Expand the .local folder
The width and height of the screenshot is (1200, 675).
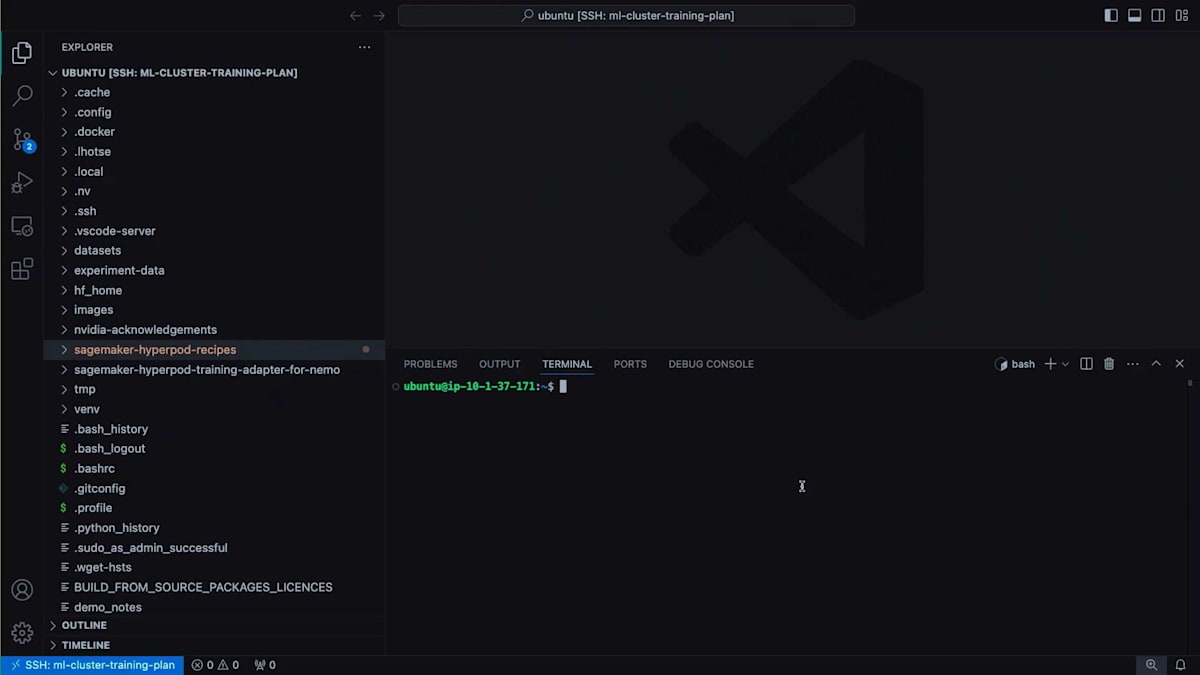coord(214,172)
